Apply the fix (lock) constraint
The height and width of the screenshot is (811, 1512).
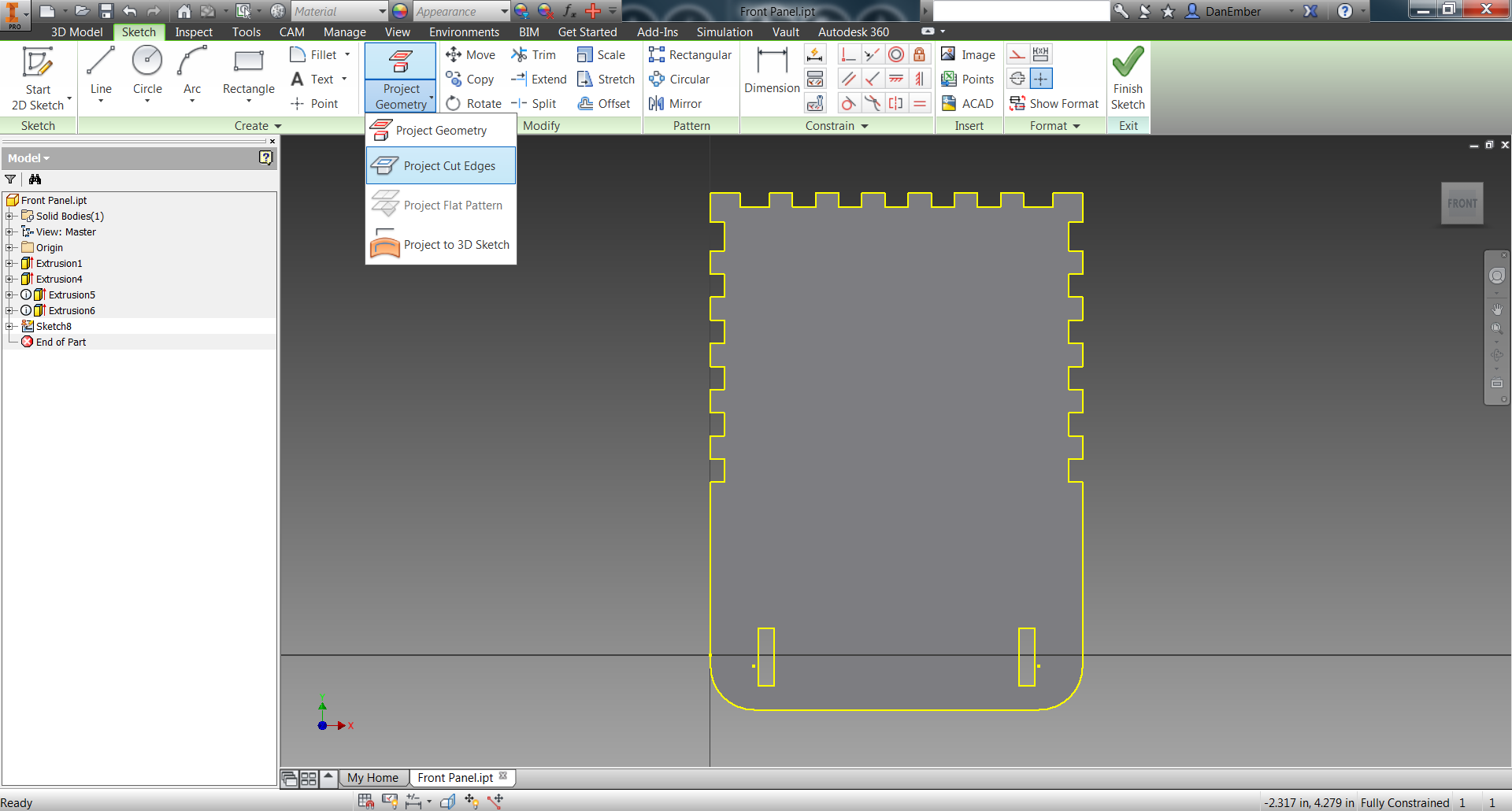[x=919, y=55]
